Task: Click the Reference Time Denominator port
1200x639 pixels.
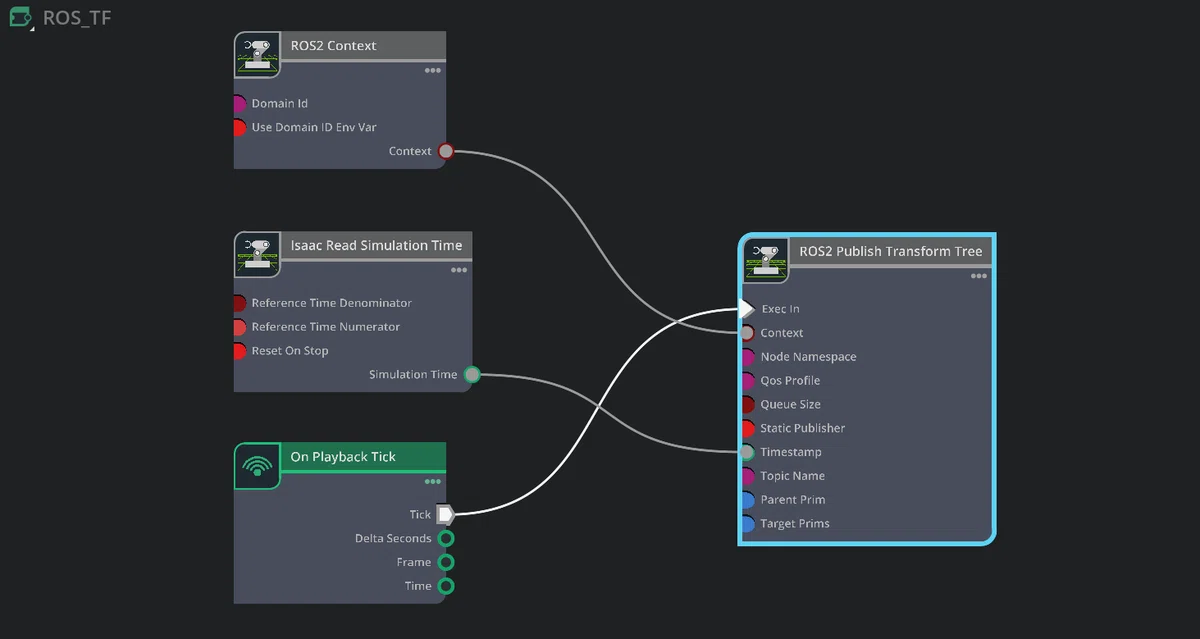Action: tap(239, 303)
